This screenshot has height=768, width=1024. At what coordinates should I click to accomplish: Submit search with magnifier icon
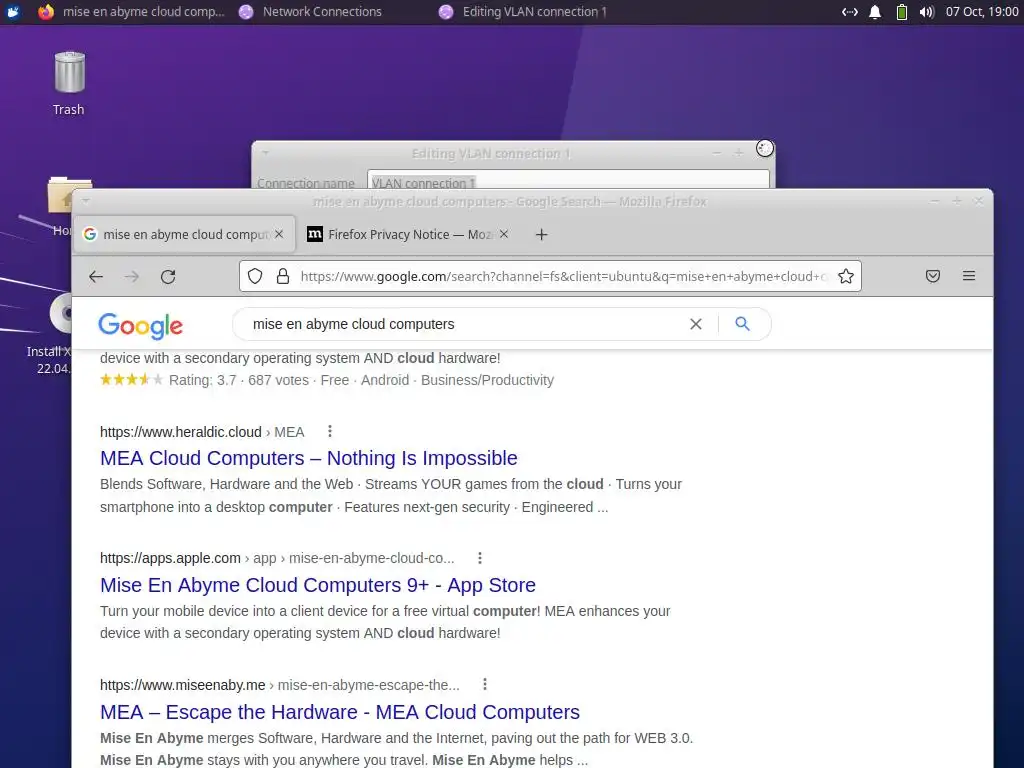(x=743, y=324)
